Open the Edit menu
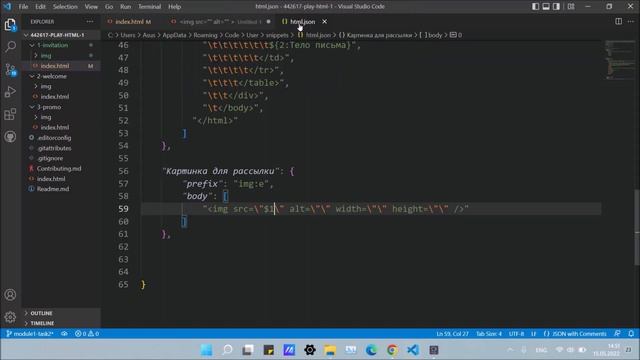The width and height of the screenshot is (640, 360). point(40,7)
